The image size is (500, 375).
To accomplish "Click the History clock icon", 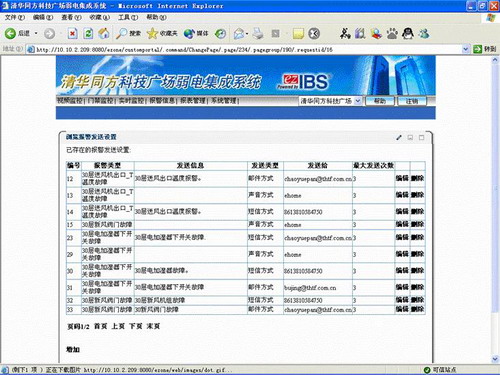I will pos(220,33).
